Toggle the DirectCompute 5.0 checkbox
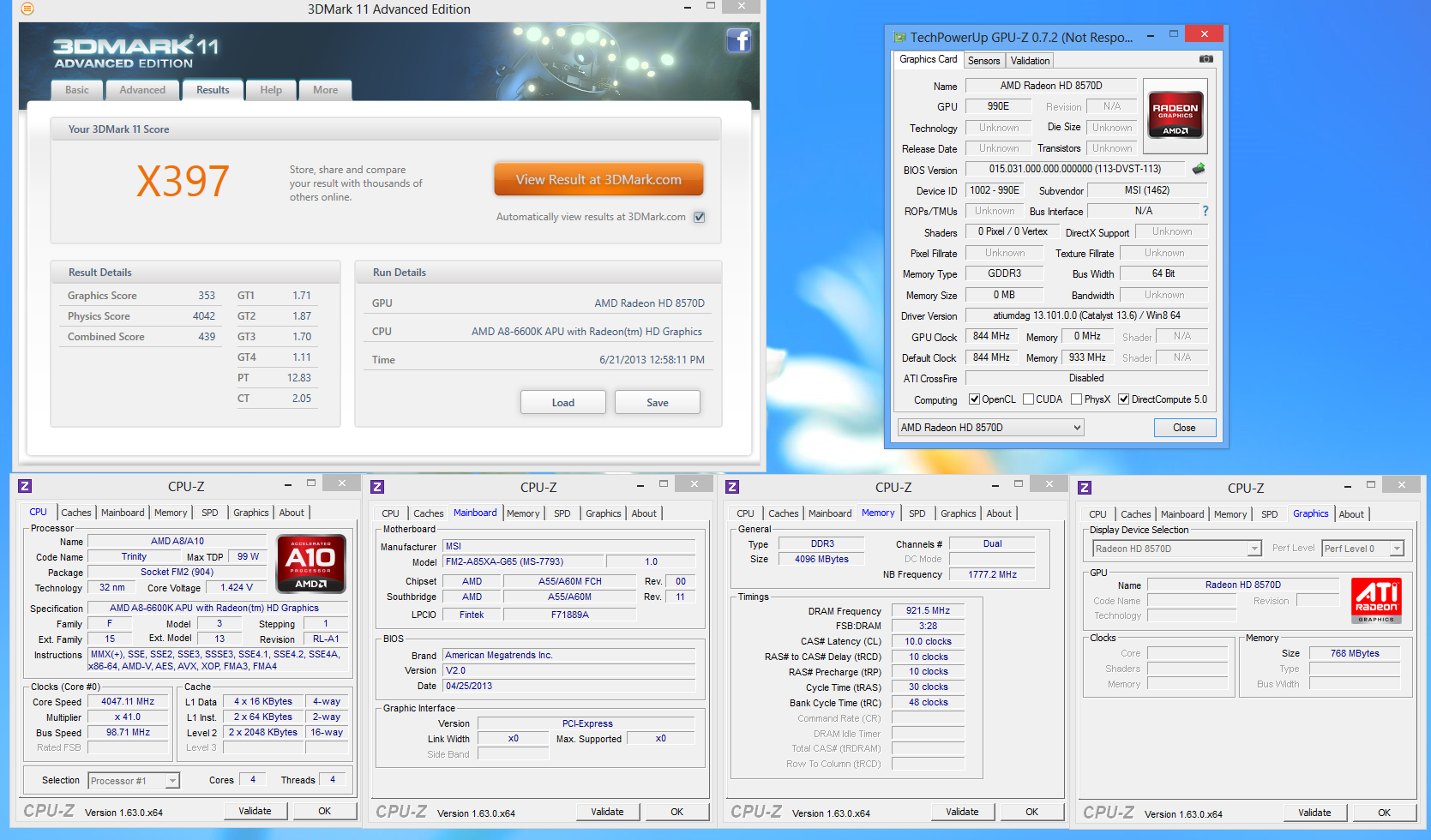Screen dimensions: 1431x840 tap(1123, 399)
